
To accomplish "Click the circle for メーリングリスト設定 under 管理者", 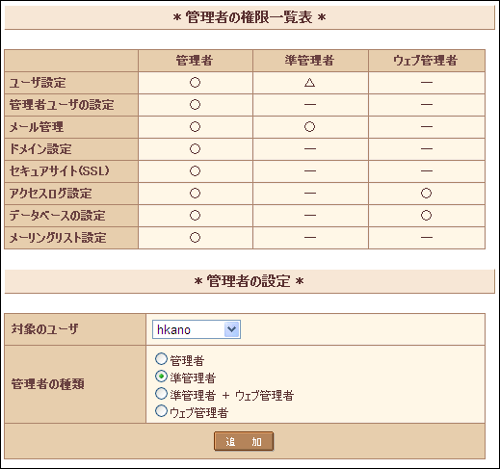I will point(195,238).
